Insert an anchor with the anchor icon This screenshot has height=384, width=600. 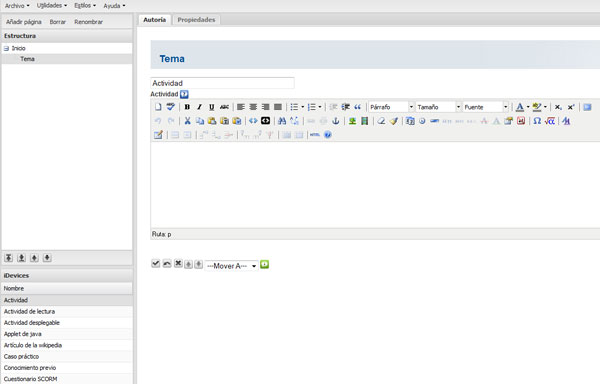pyautogui.click(x=336, y=121)
